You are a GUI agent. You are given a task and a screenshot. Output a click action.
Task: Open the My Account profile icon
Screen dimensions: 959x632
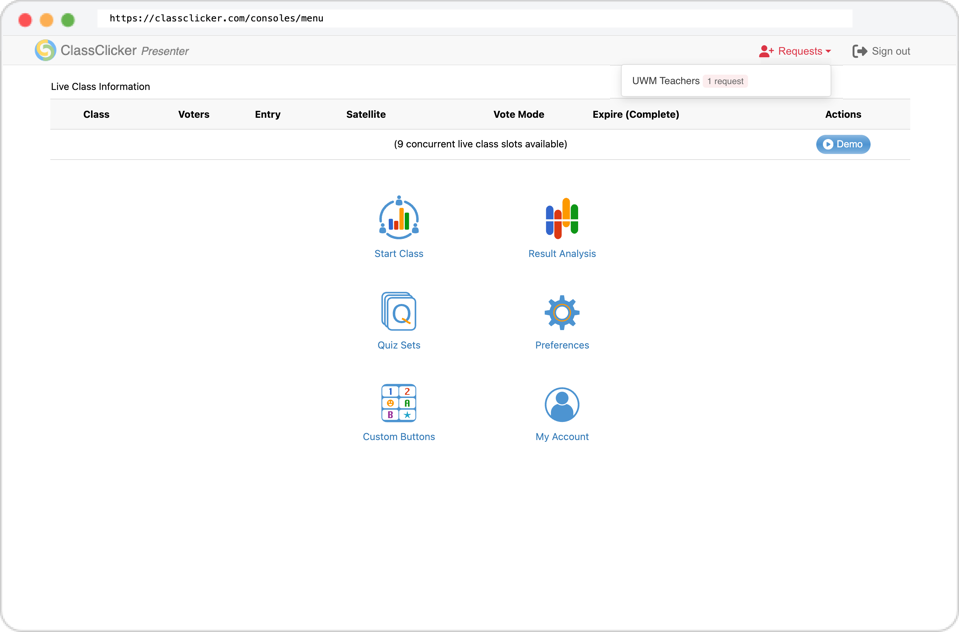click(562, 404)
